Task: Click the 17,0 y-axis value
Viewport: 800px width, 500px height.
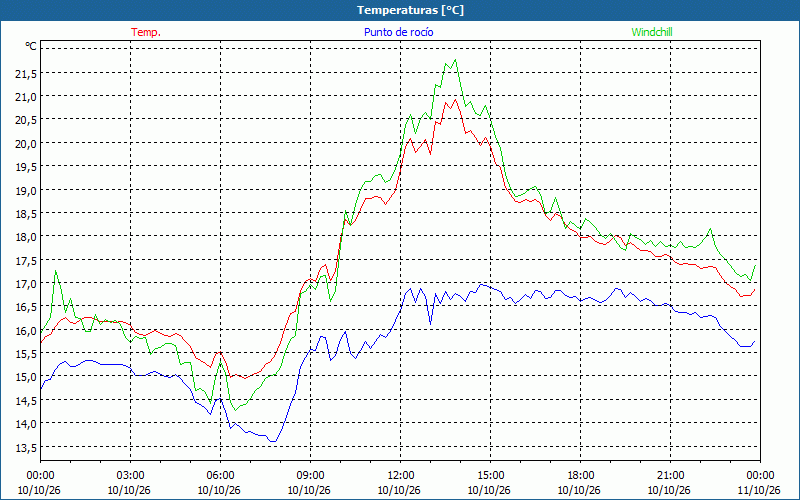Action: point(26,284)
